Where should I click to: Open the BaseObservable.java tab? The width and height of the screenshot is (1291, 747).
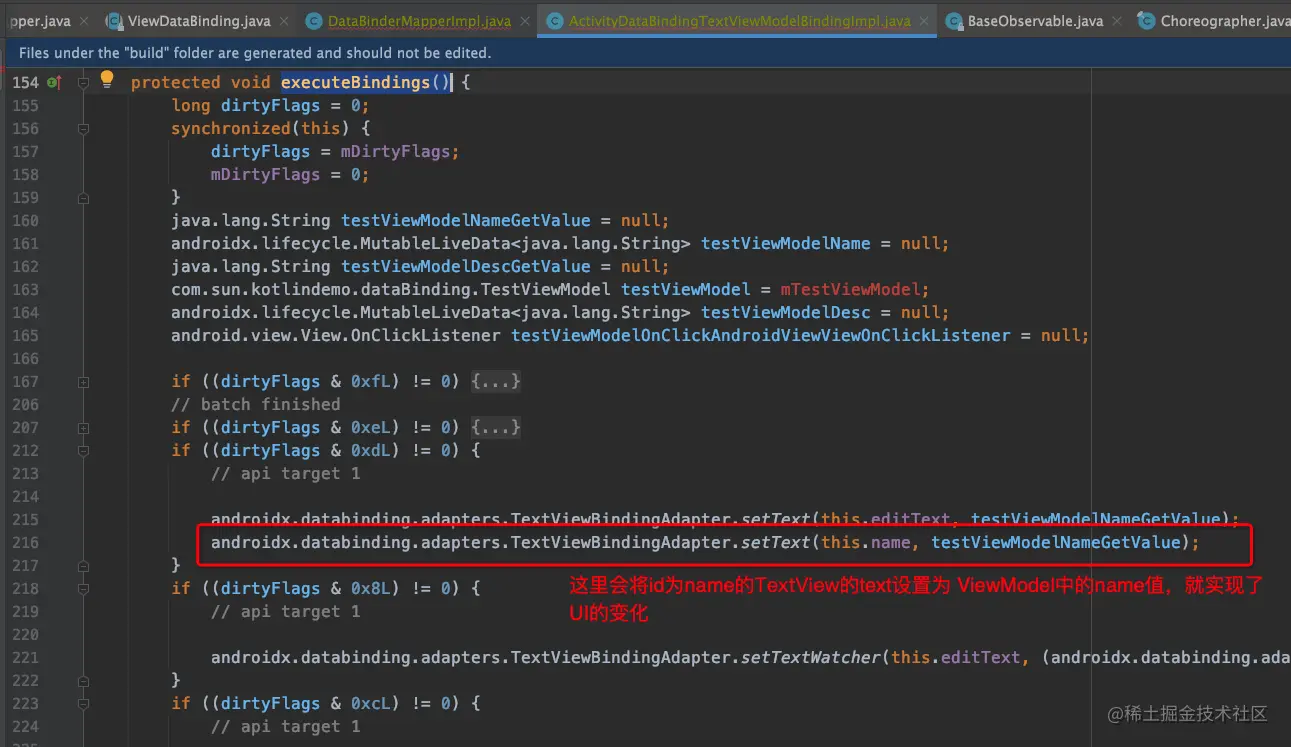[x=1034, y=21]
